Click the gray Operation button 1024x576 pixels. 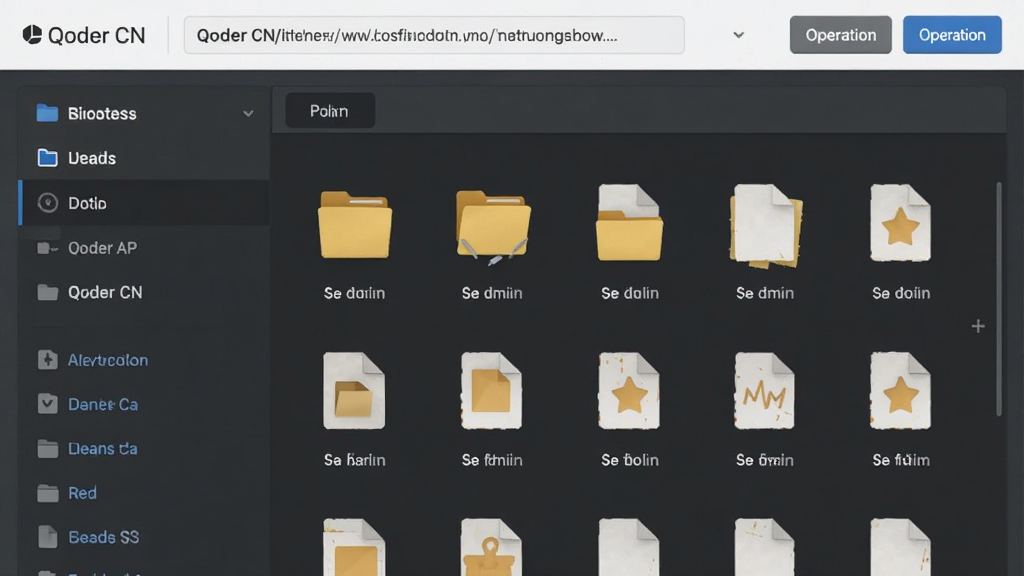tap(840, 35)
